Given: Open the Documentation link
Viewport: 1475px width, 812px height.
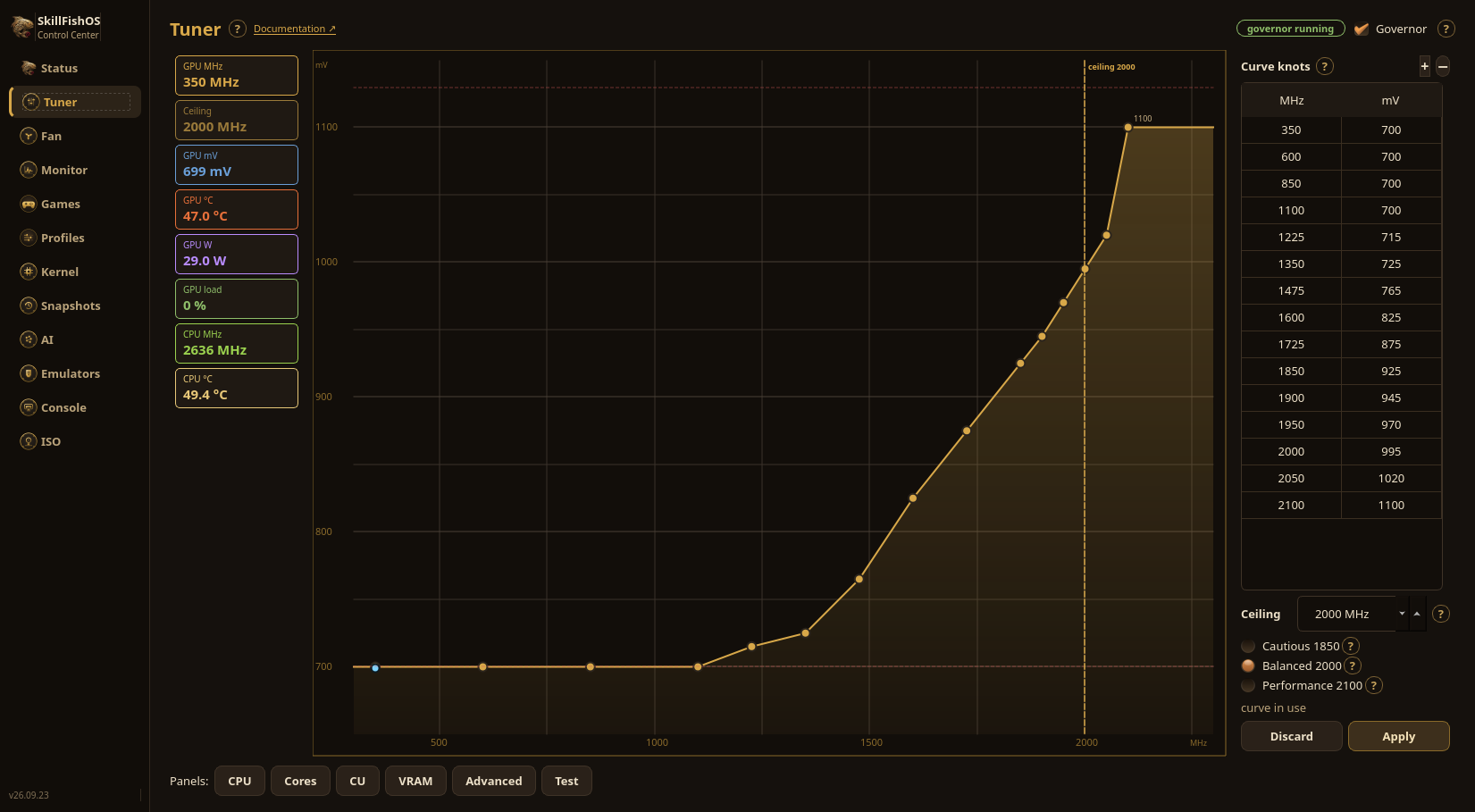Looking at the screenshot, I should (295, 29).
